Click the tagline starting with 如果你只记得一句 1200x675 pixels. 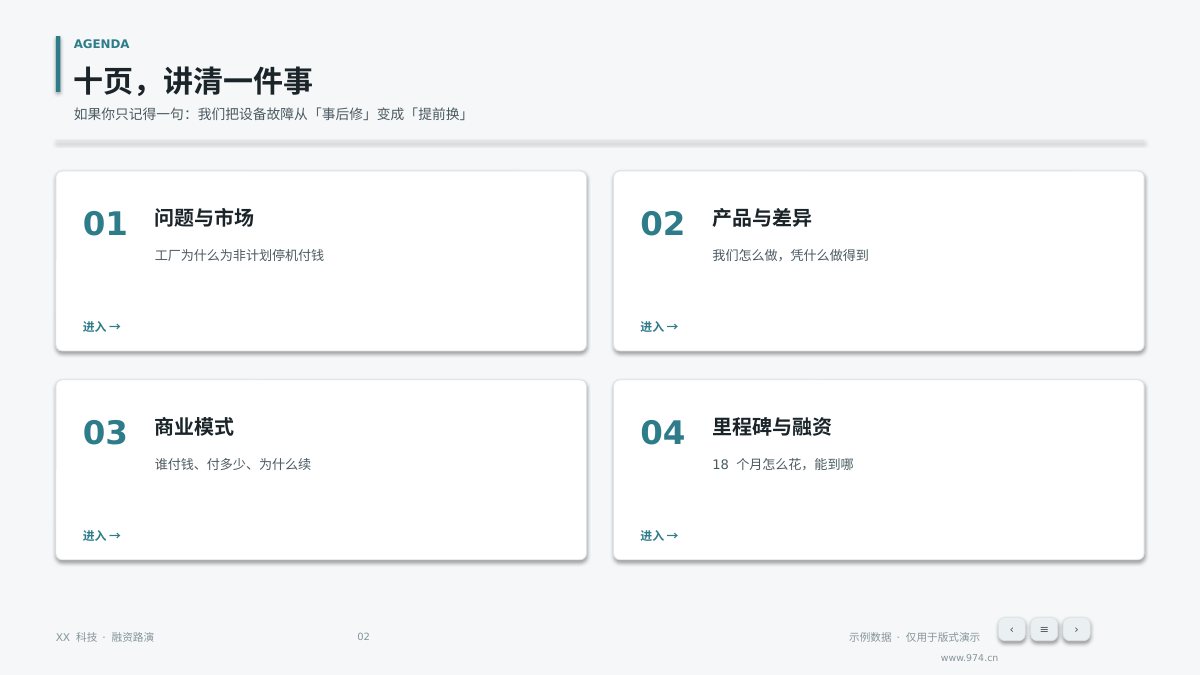(x=271, y=114)
